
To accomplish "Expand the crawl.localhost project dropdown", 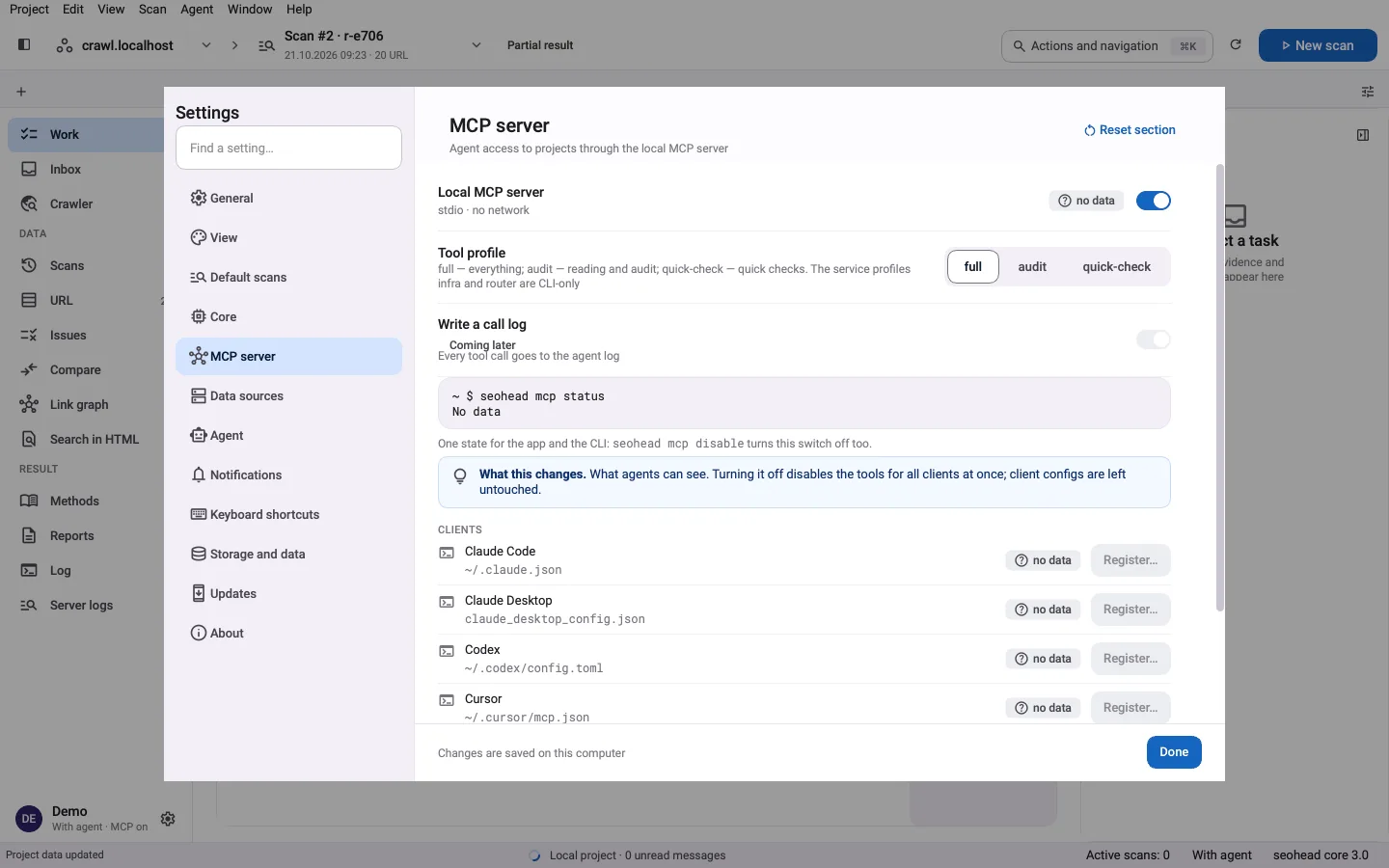I will 205,45.
